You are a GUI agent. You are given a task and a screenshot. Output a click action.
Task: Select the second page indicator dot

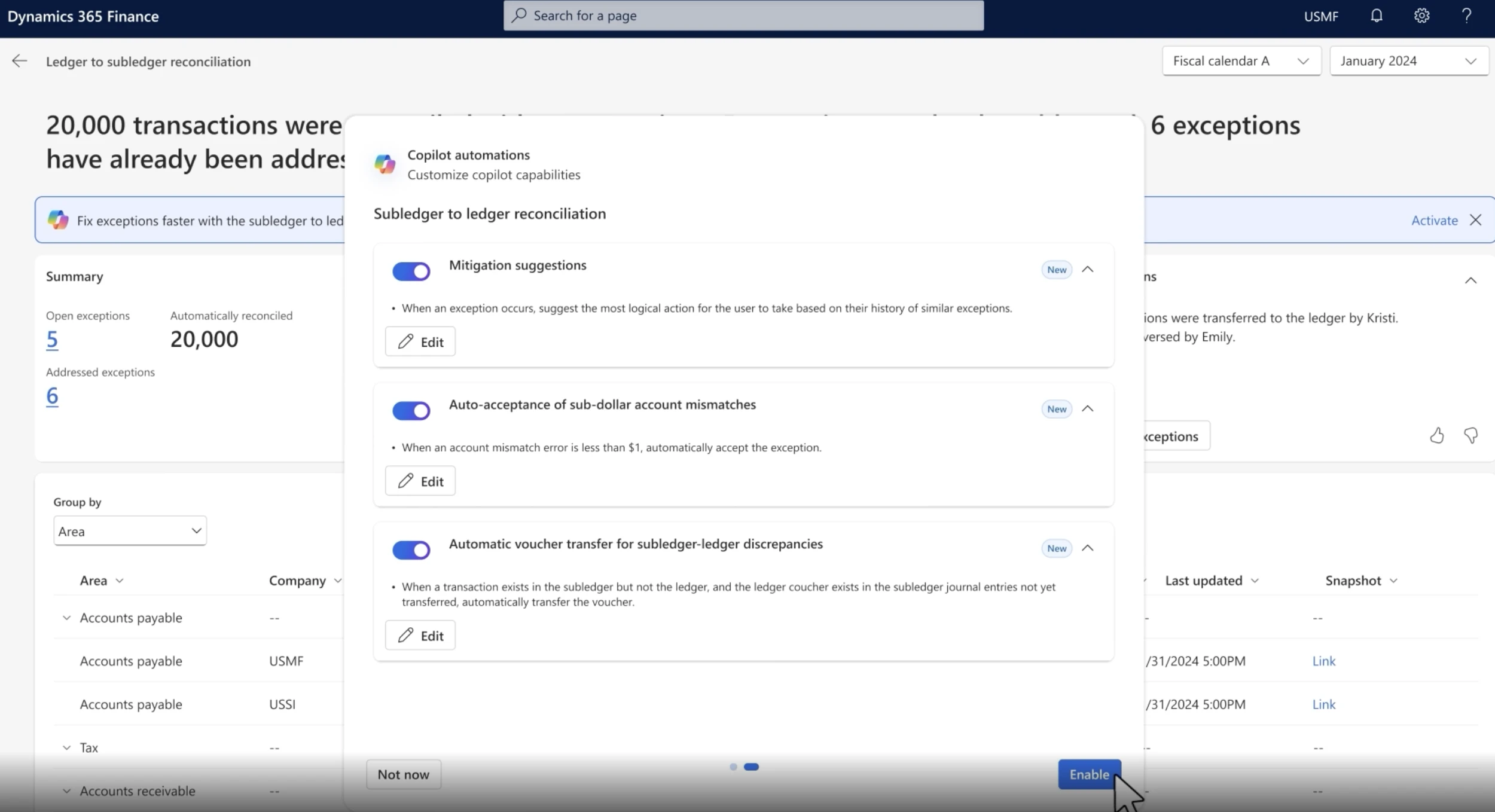click(x=751, y=767)
